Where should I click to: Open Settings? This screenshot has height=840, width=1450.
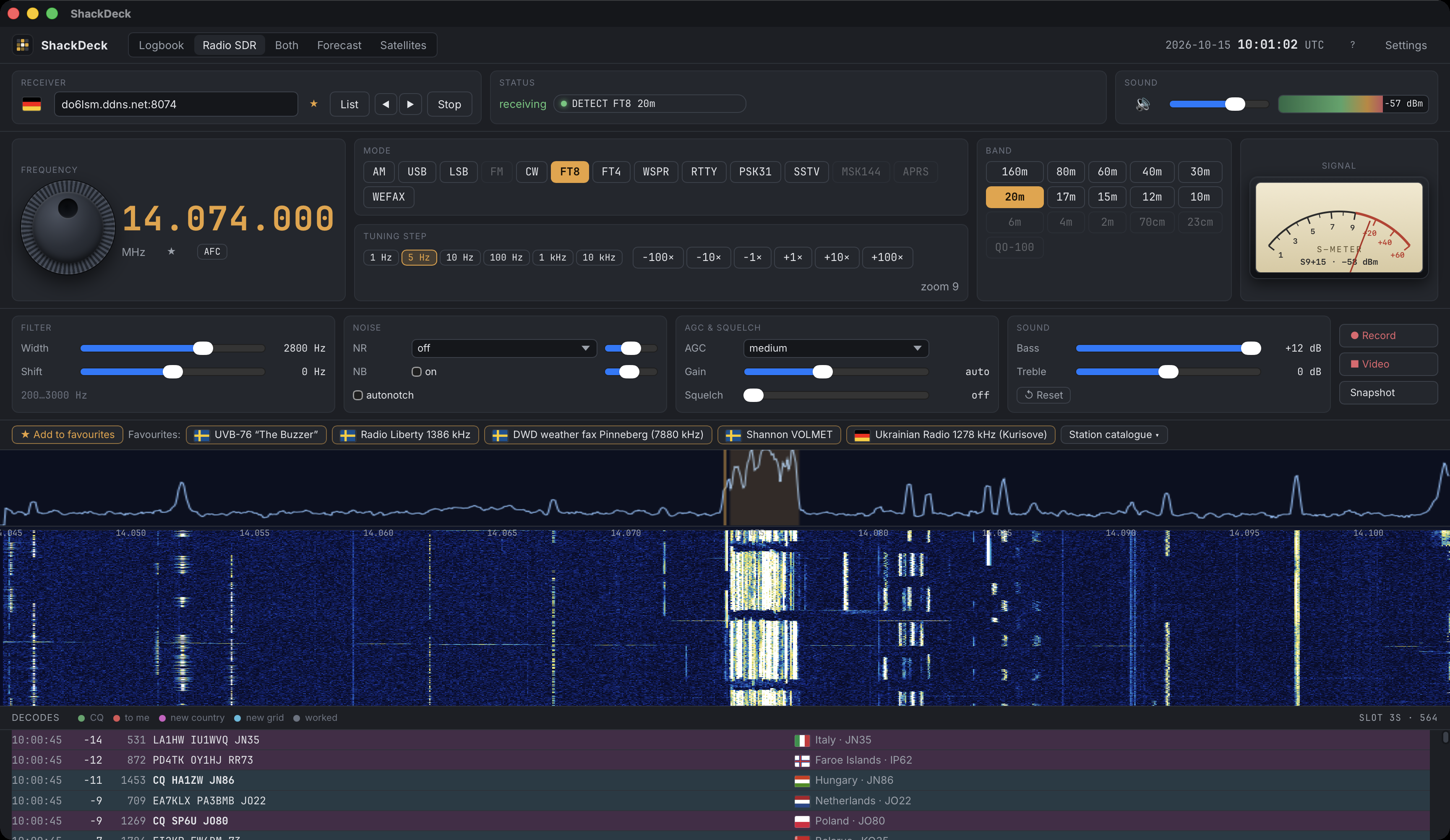tap(1405, 45)
